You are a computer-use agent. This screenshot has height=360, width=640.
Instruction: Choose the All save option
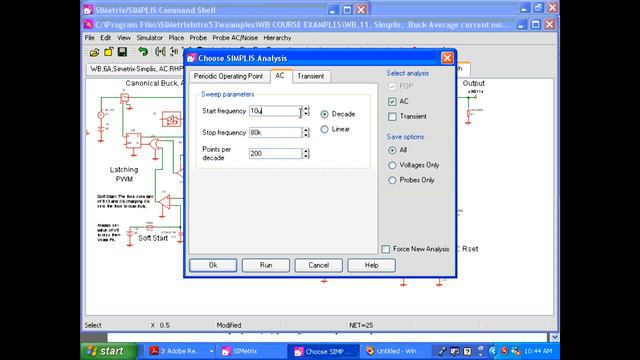[x=392, y=150]
